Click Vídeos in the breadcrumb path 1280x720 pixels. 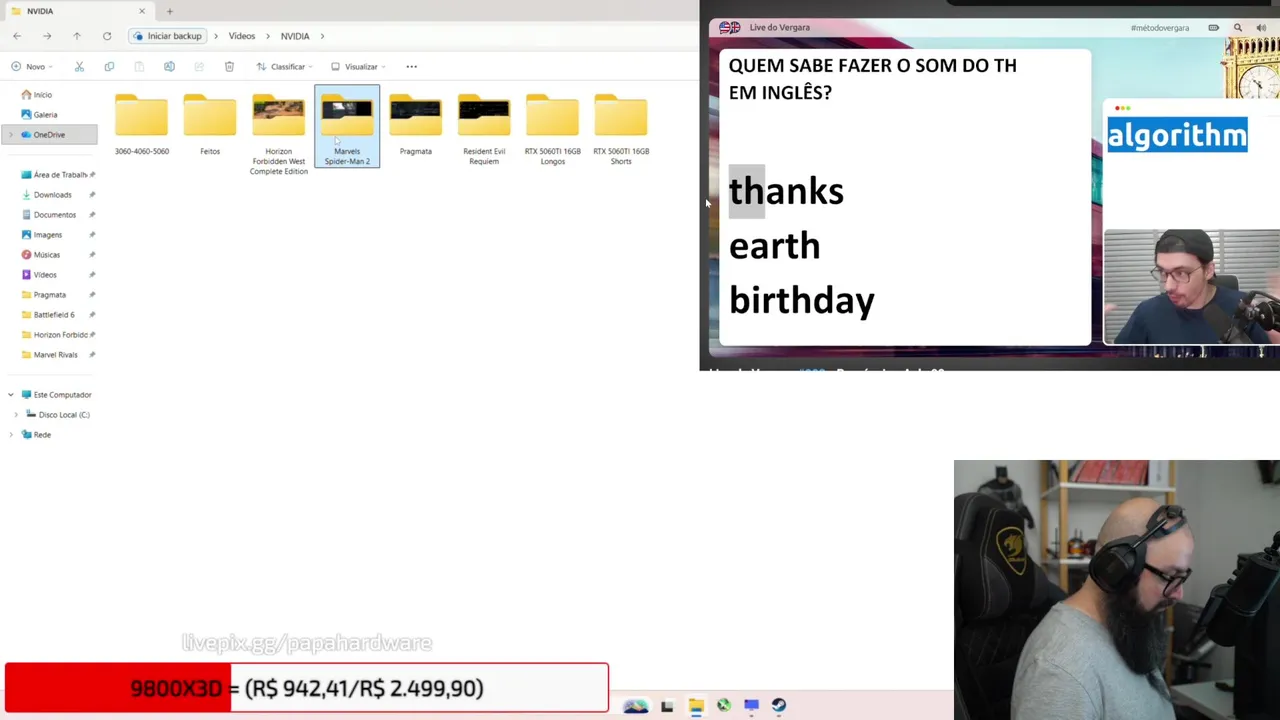click(242, 36)
